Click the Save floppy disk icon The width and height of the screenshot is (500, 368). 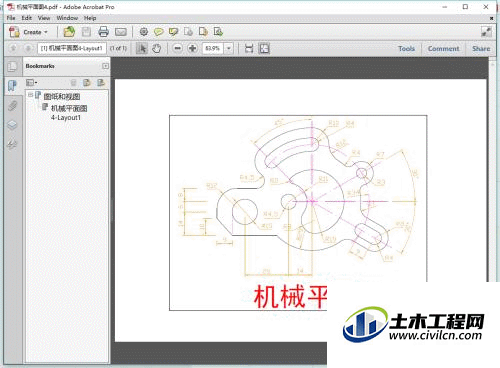[x=86, y=32]
